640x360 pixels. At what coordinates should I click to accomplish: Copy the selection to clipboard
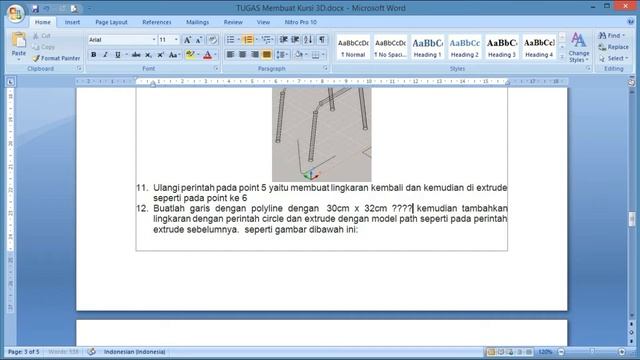44,47
